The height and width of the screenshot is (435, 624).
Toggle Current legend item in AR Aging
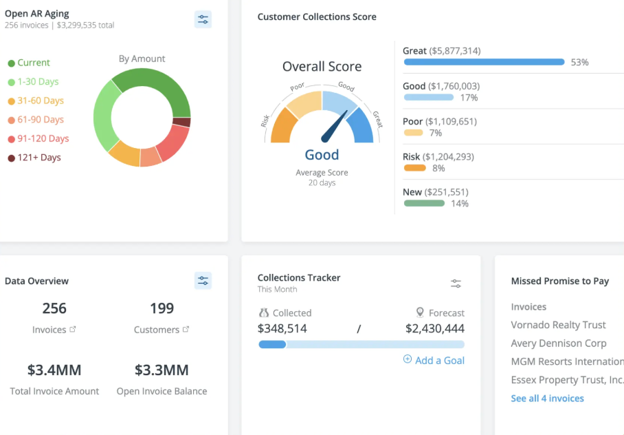click(33, 63)
